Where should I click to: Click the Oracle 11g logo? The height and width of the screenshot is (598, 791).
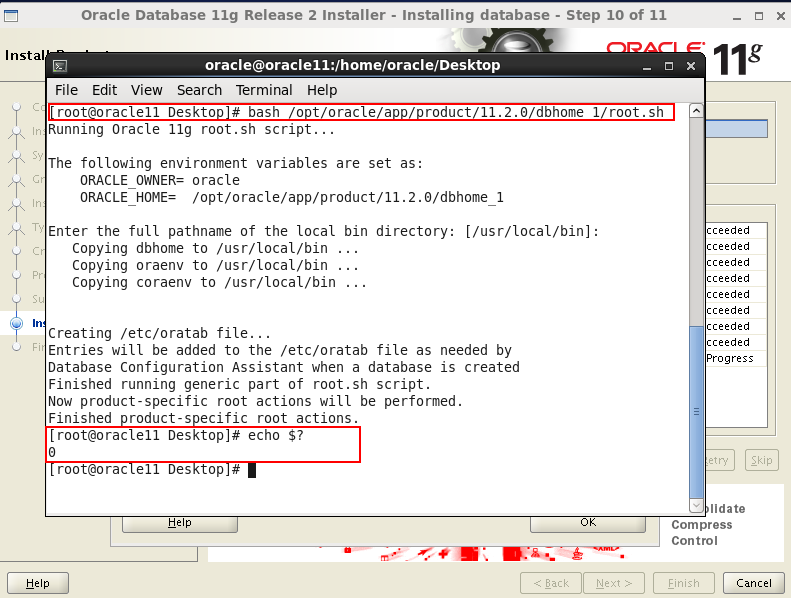point(685,57)
